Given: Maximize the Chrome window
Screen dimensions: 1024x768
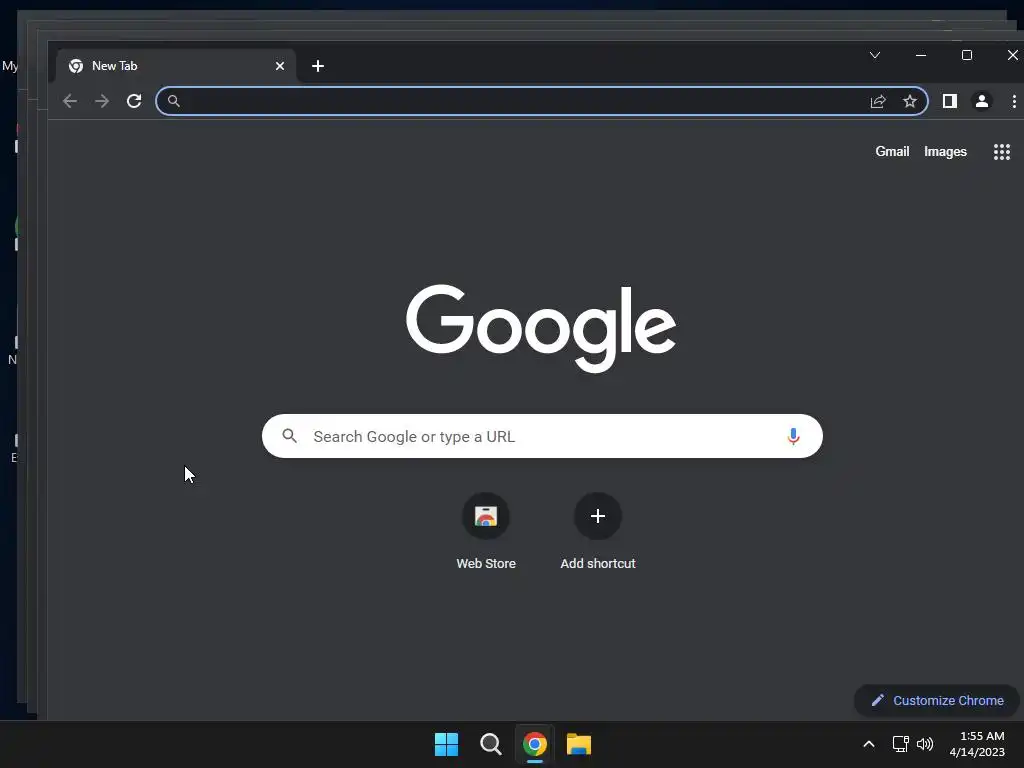Looking at the screenshot, I should pos(967,56).
